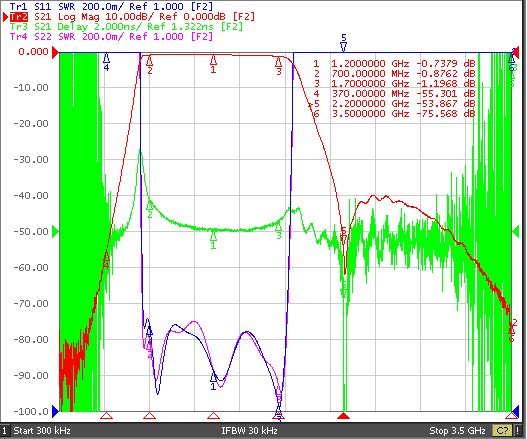Click red marker 3 on the S21 passband

tap(278, 66)
